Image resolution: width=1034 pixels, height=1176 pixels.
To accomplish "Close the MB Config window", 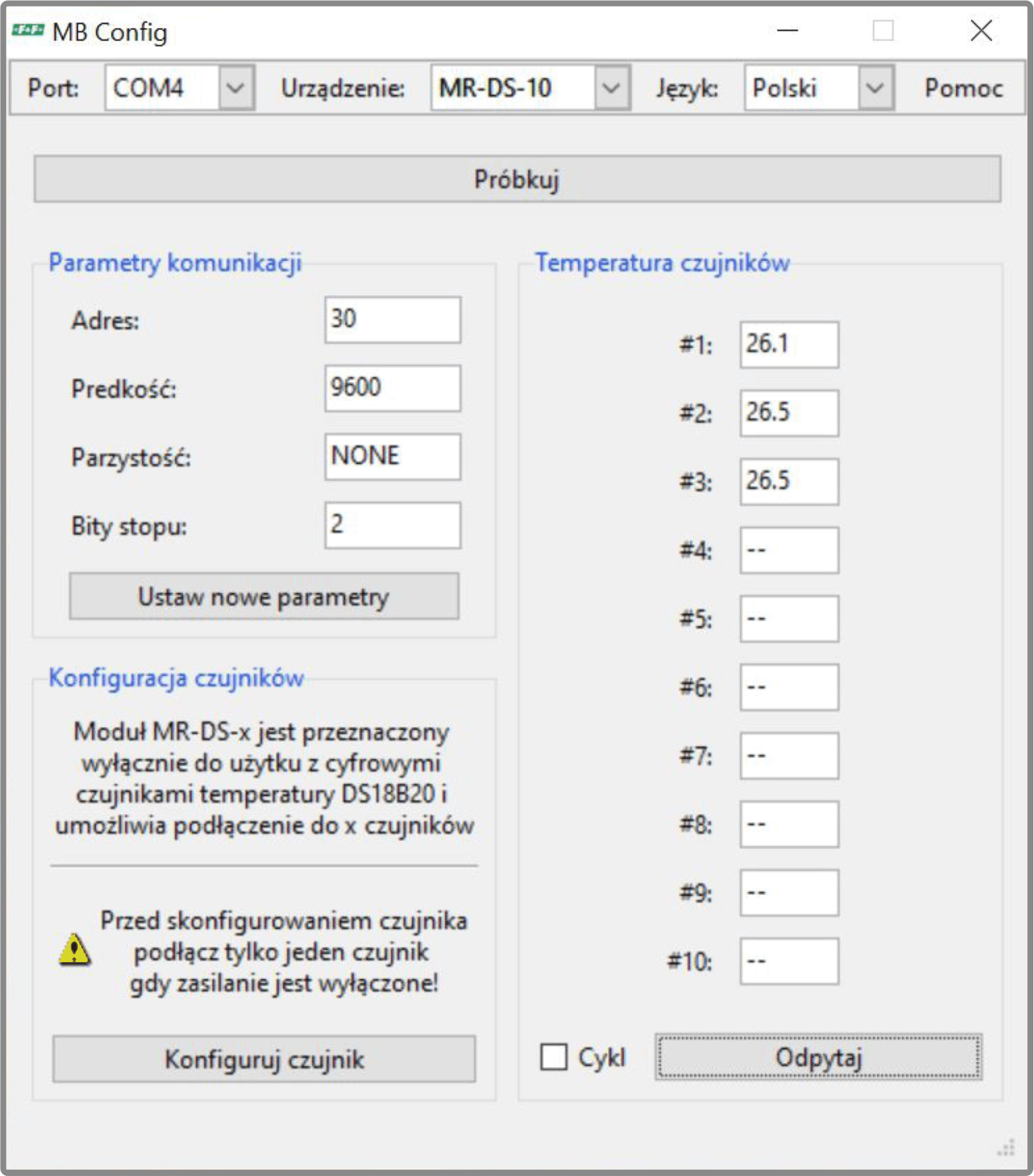I will [981, 31].
